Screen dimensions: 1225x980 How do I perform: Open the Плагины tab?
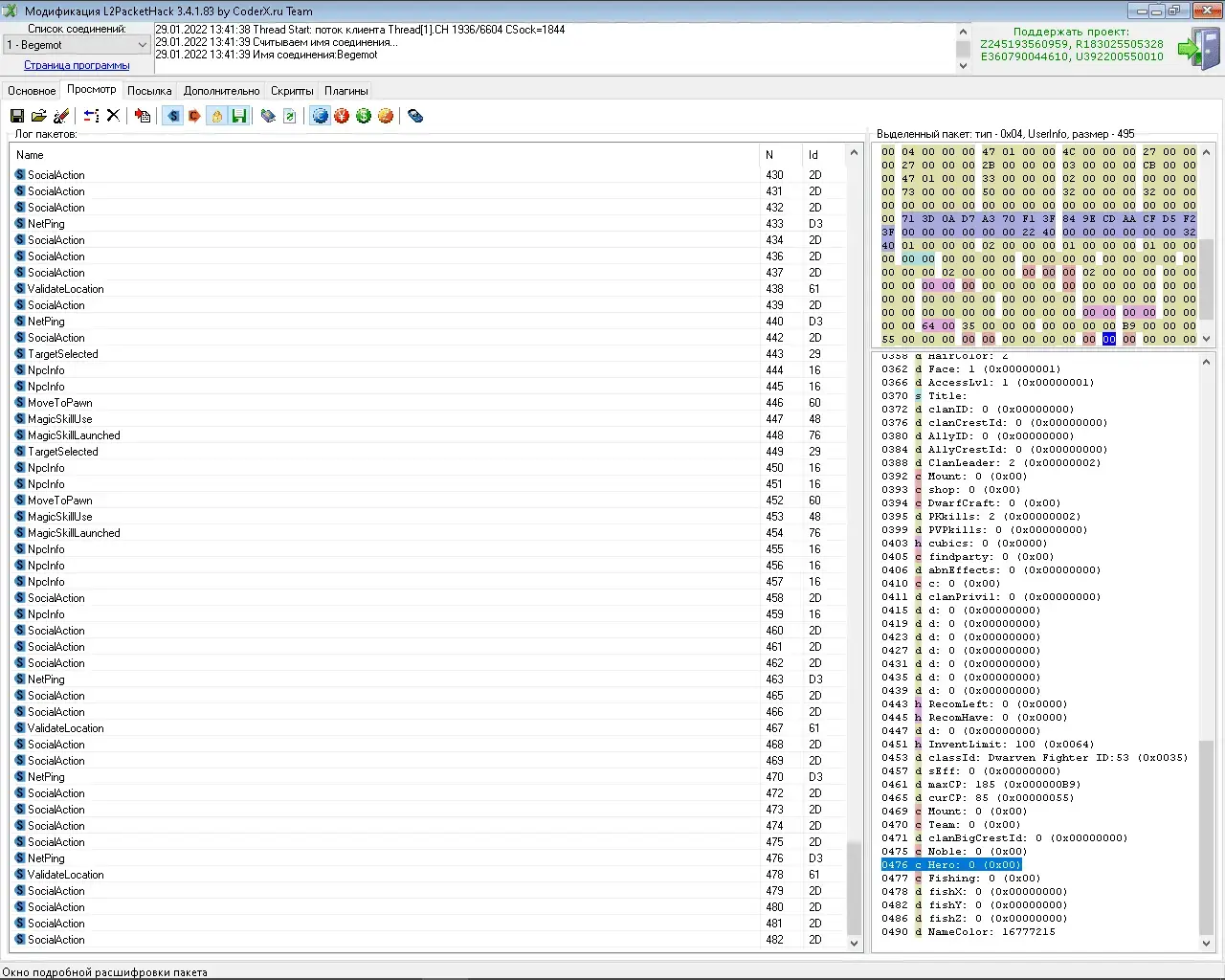point(346,91)
